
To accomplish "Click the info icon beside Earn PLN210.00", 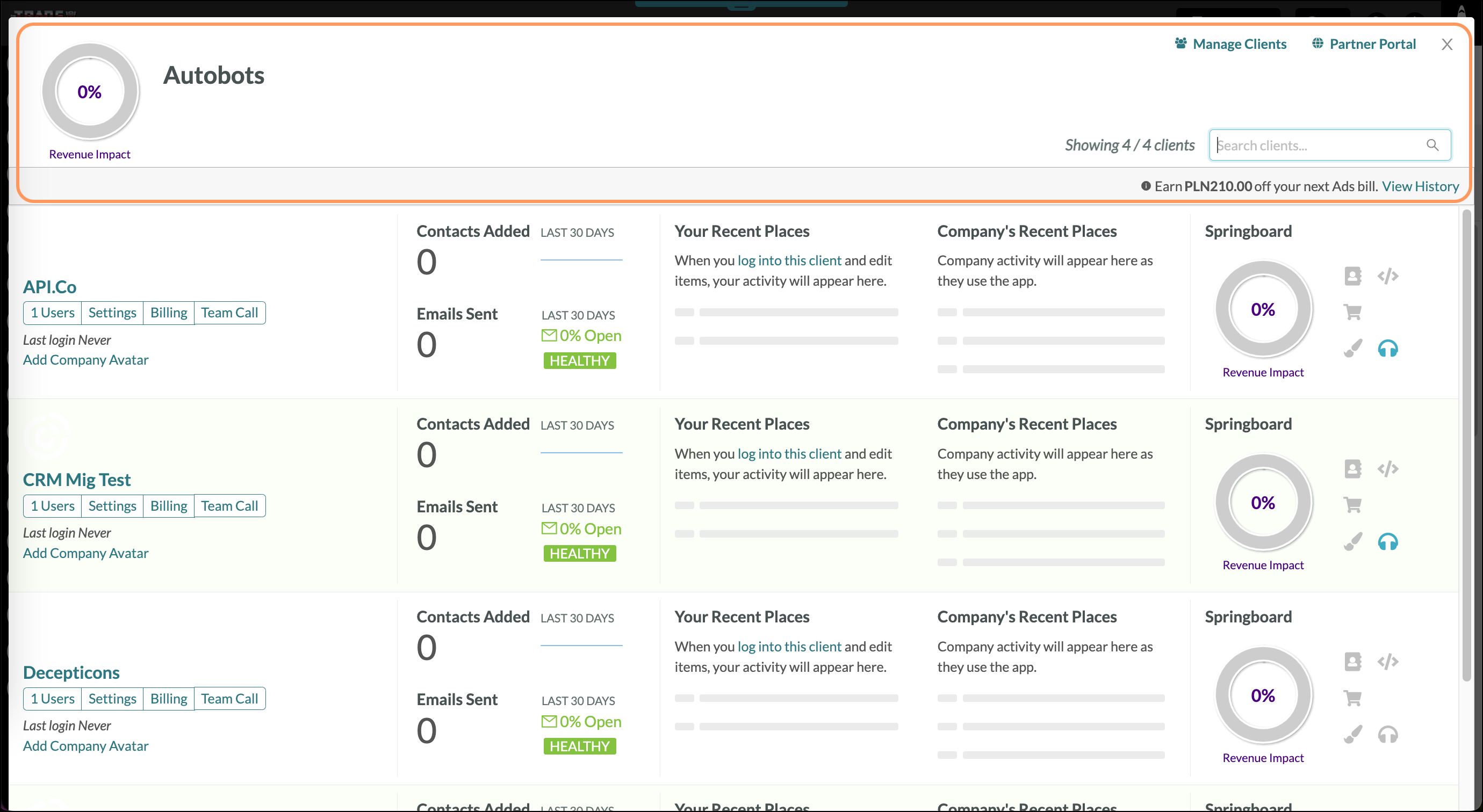I will tap(1146, 186).
